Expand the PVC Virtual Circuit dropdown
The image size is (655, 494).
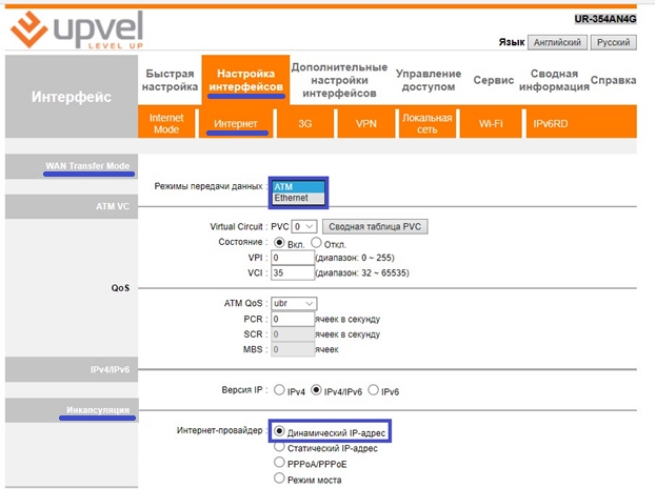304,227
